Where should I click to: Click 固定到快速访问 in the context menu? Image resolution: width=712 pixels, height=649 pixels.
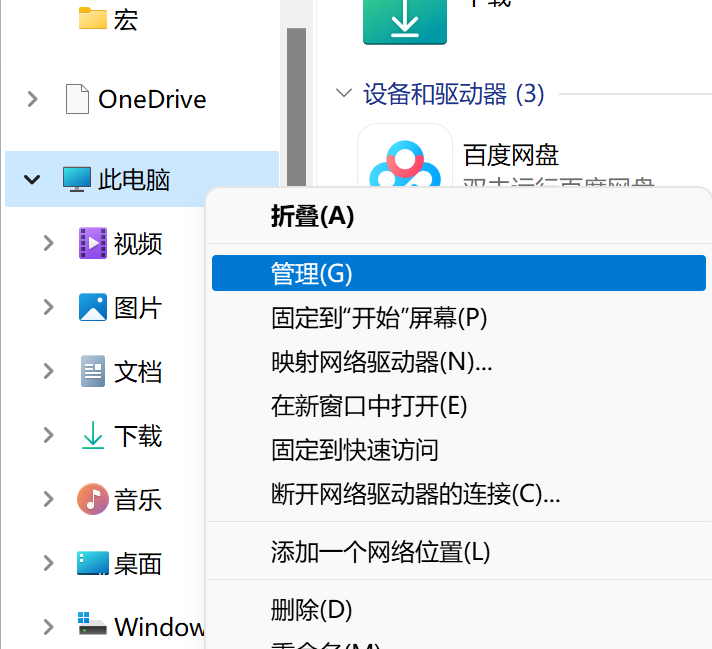pyautogui.click(x=354, y=450)
